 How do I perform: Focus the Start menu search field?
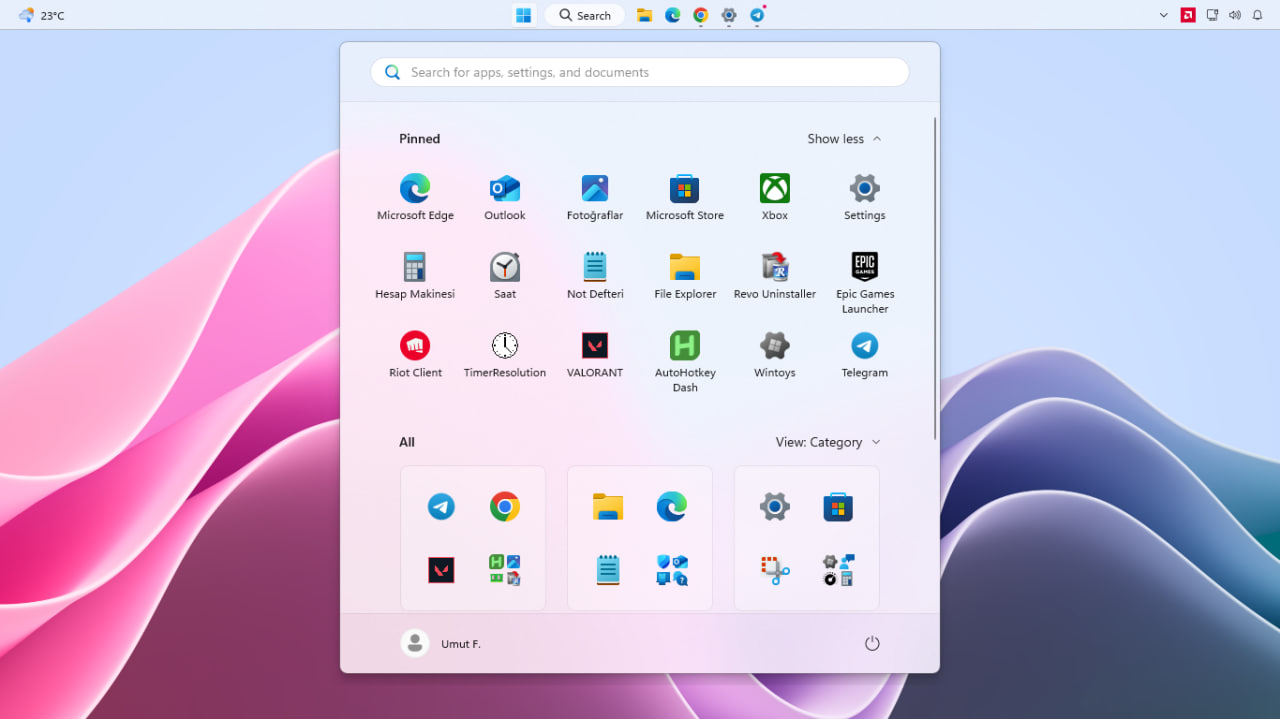(x=640, y=72)
